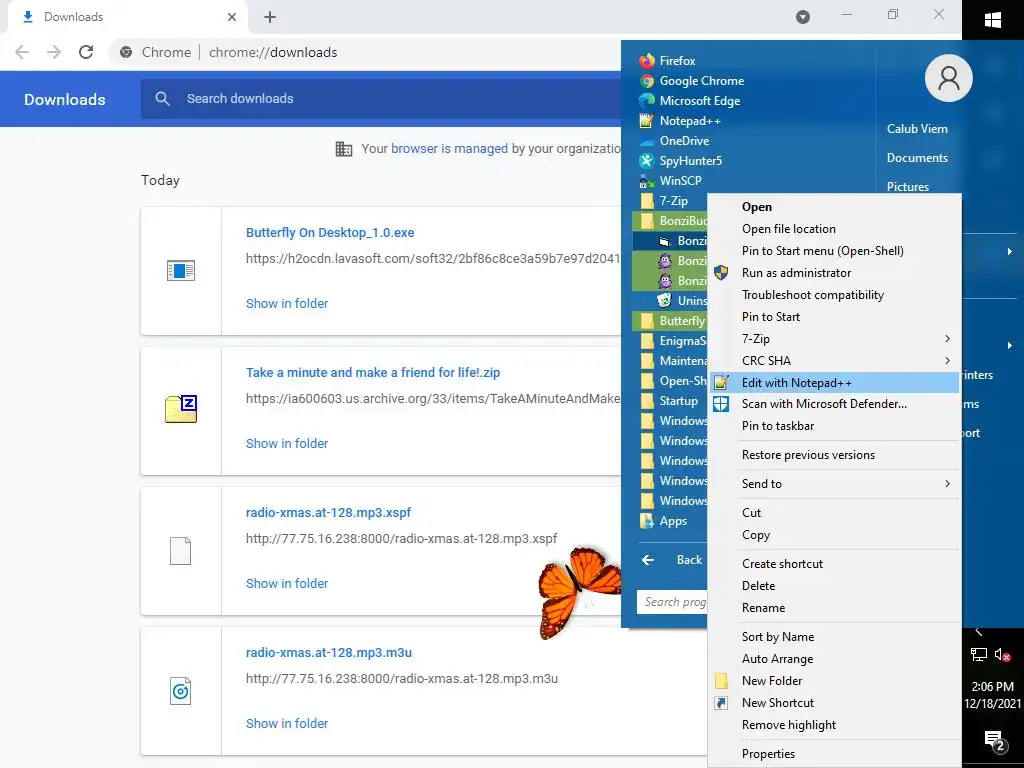Image resolution: width=1024 pixels, height=768 pixels.
Task: Select Scan with Microsoft Defender
Action: coord(834,404)
